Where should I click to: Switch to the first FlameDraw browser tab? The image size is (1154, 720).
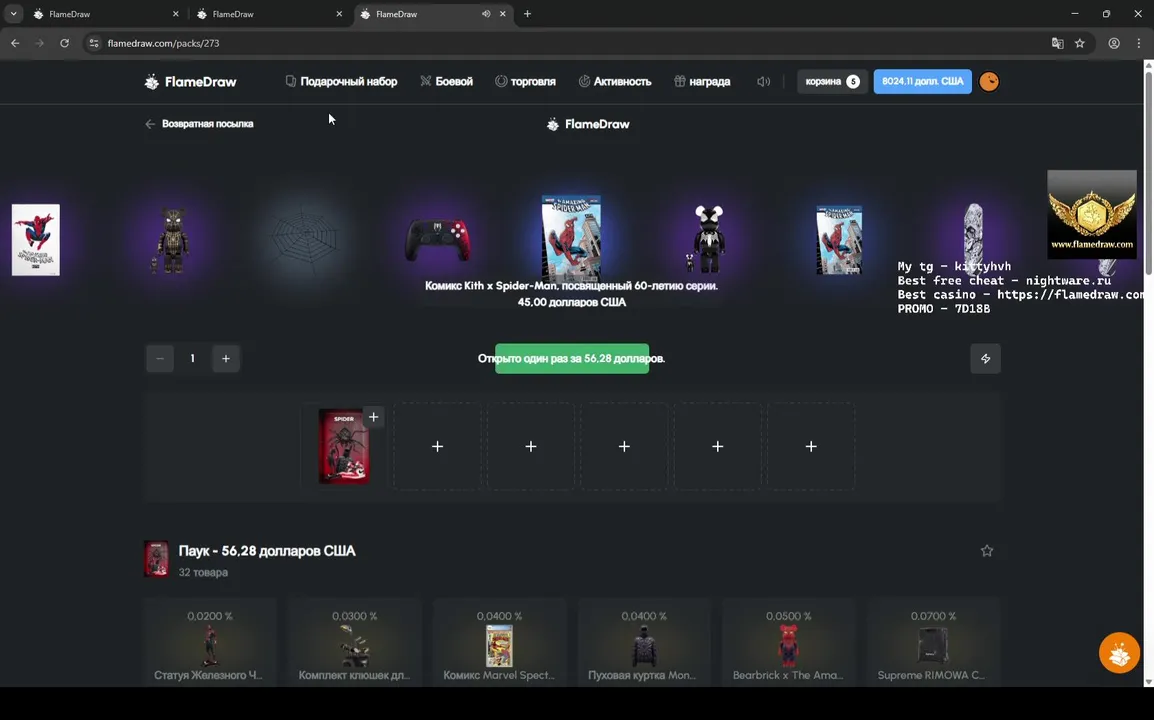[105, 14]
